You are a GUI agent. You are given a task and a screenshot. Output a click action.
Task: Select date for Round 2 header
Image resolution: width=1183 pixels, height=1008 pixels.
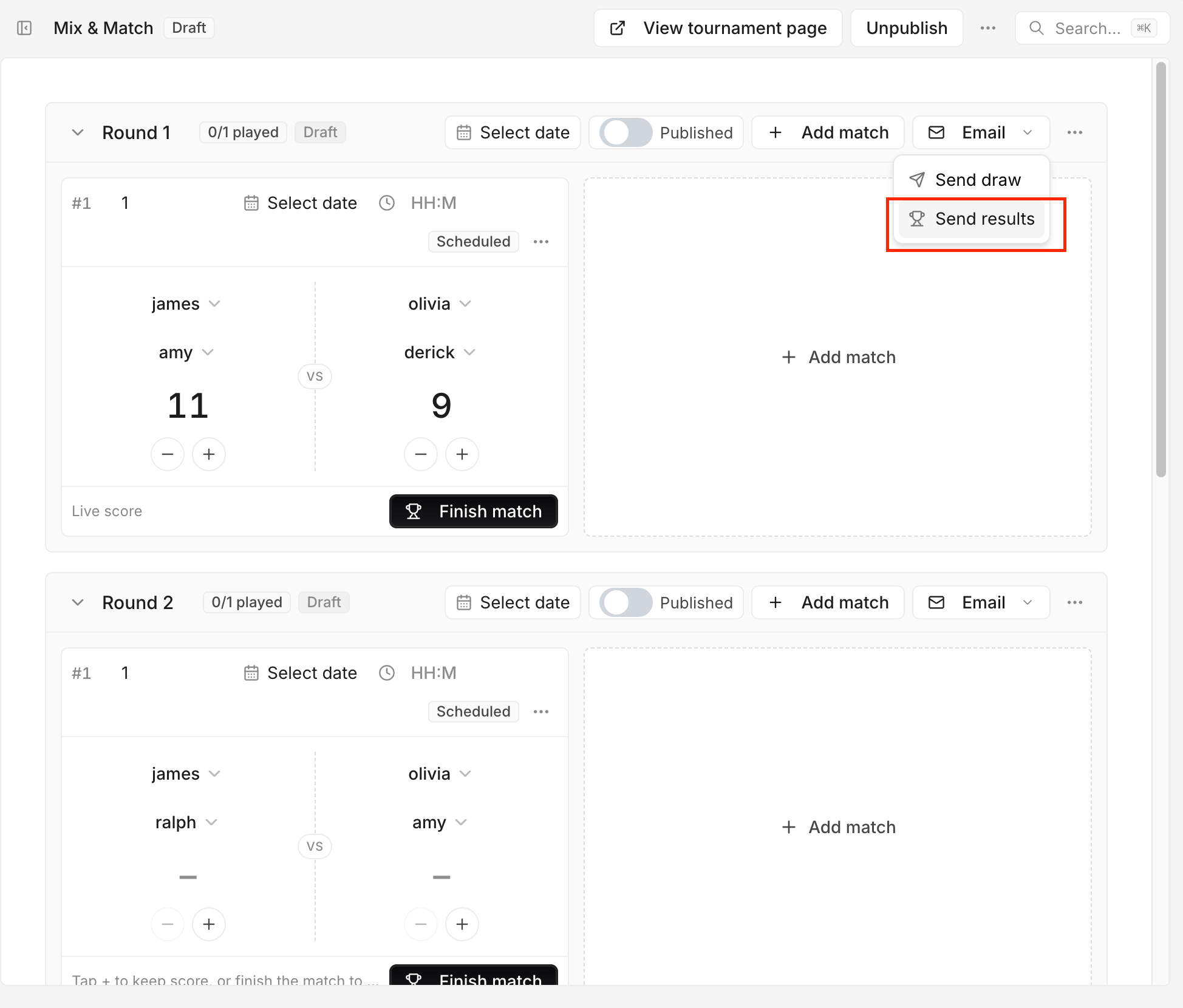pyautogui.click(x=513, y=602)
